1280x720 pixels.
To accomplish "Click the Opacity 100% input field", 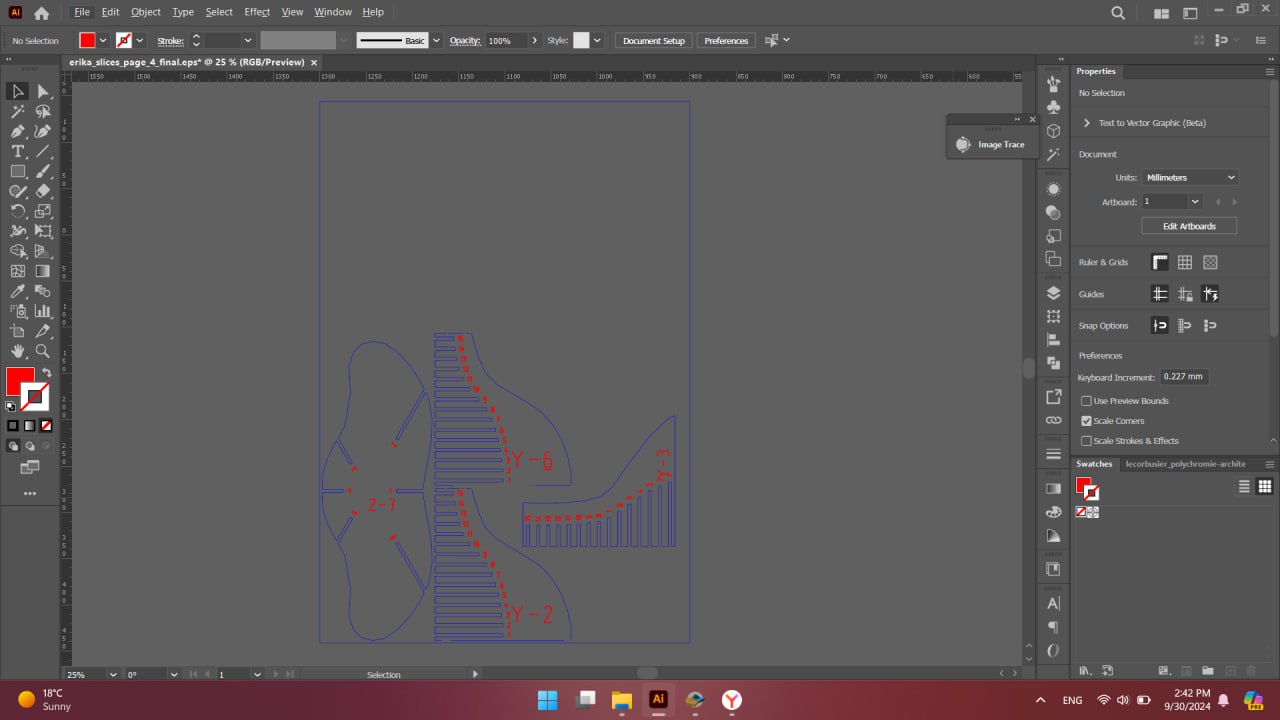I will pos(505,40).
